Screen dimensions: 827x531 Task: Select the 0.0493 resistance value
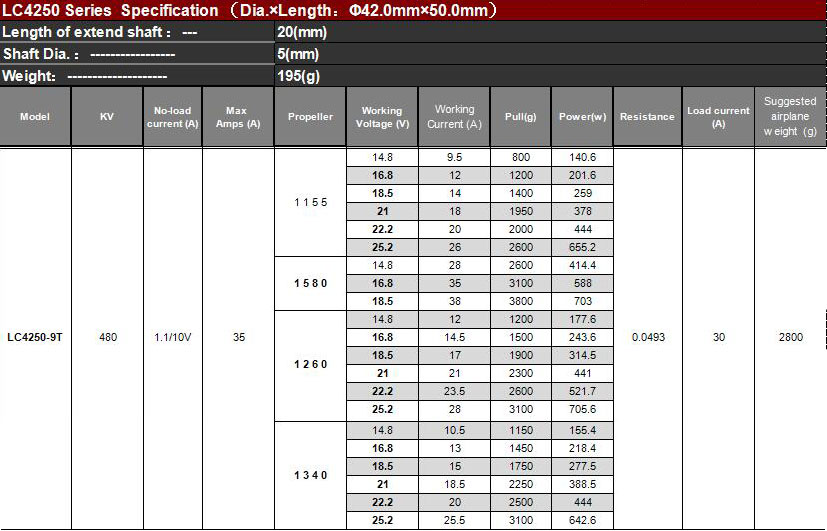tap(648, 337)
